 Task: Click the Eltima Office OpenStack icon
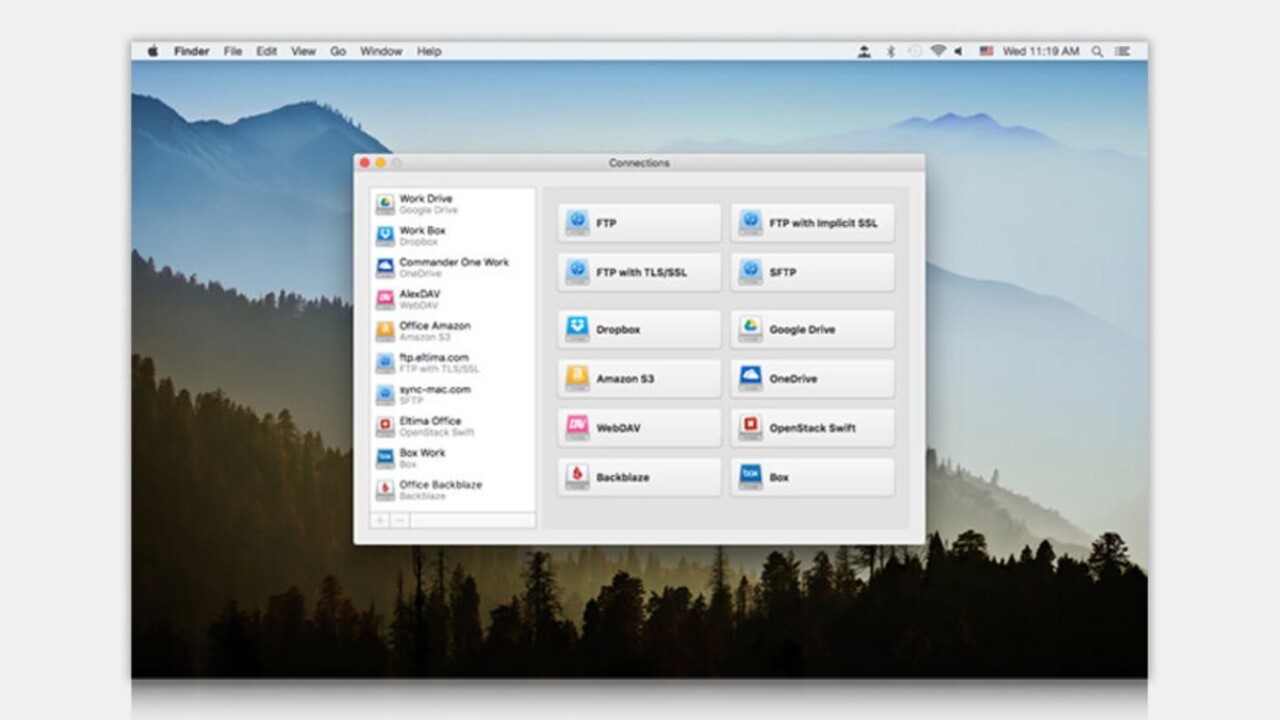(x=385, y=426)
